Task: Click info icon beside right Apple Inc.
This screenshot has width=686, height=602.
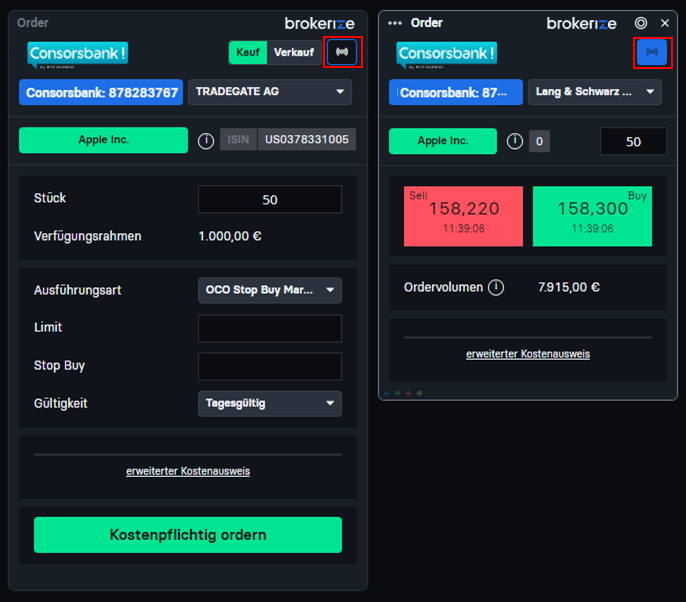Action: pyautogui.click(x=515, y=141)
